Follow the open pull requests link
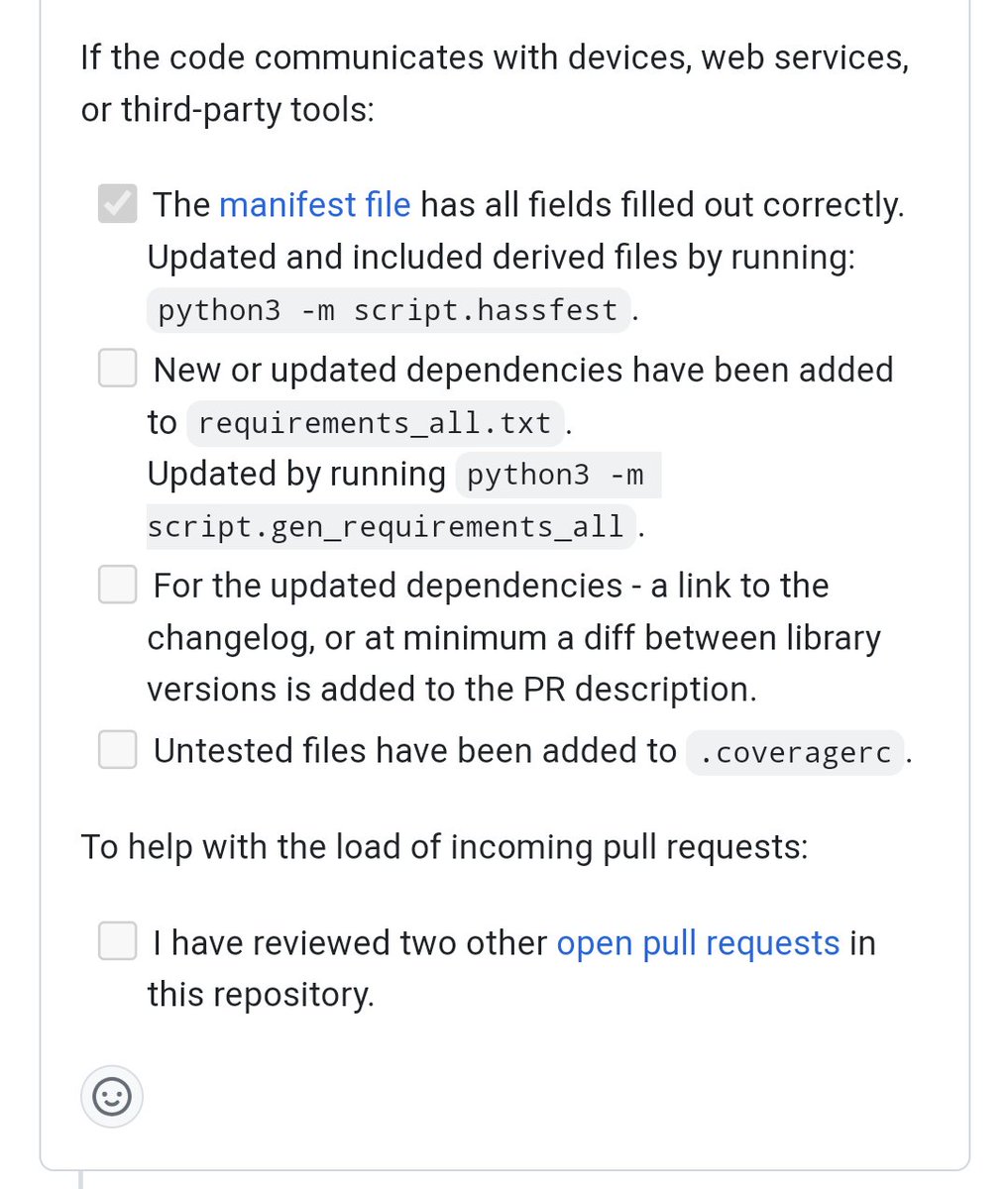The image size is (1008, 1189). click(698, 942)
